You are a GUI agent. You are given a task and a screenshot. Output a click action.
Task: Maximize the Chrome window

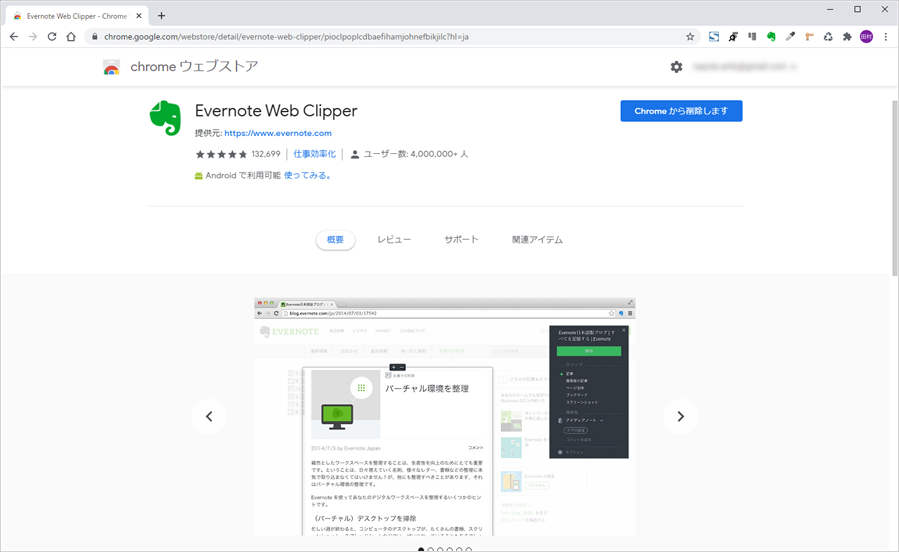point(857,9)
